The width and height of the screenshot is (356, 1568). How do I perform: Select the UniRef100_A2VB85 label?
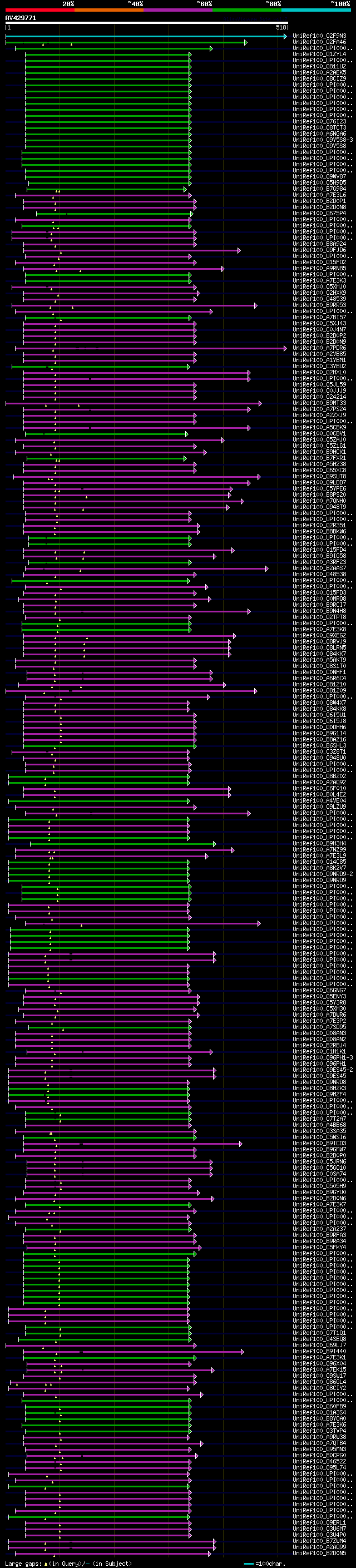319,354
